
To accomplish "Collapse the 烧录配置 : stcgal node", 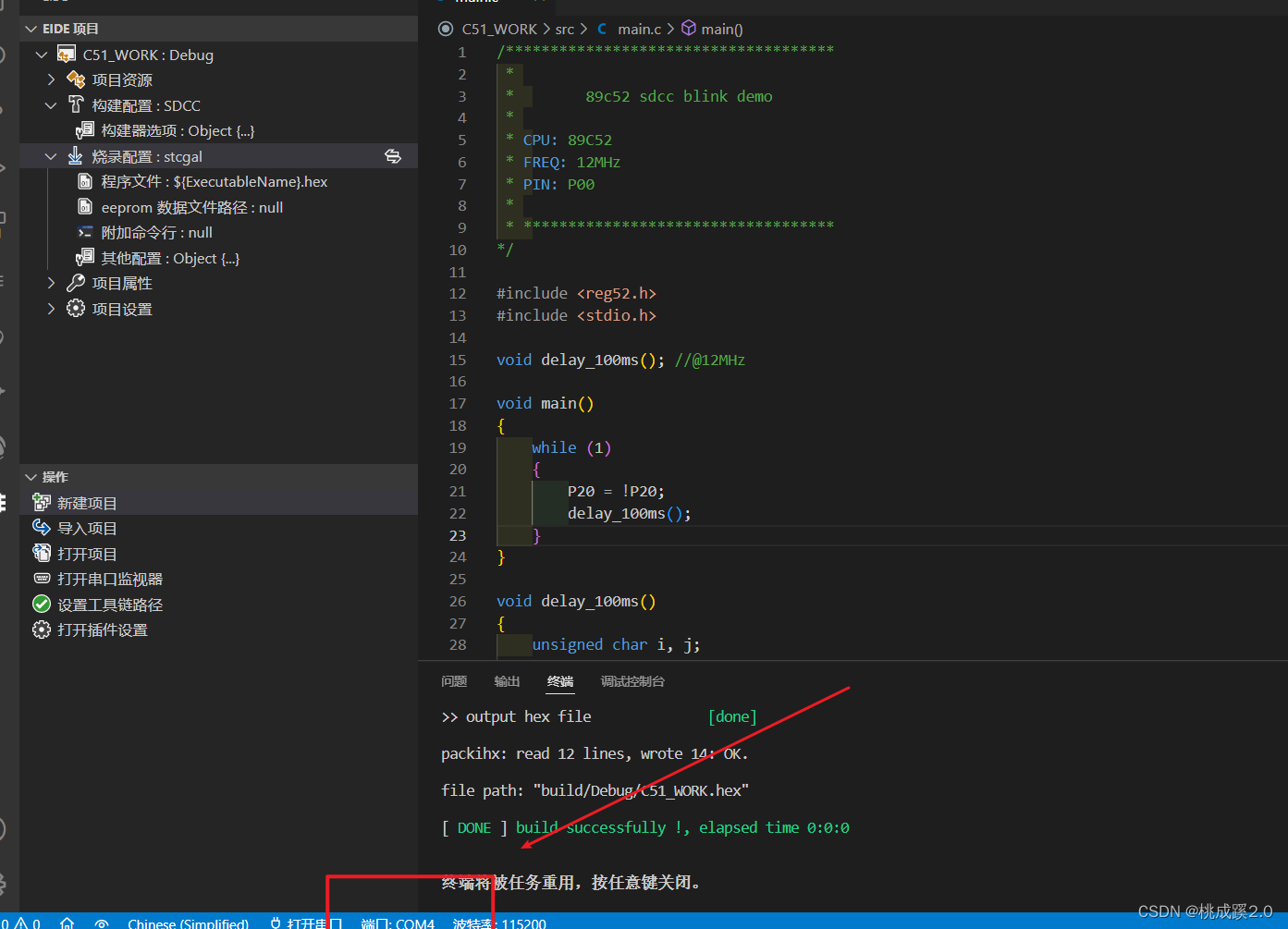I will click(51, 156).
